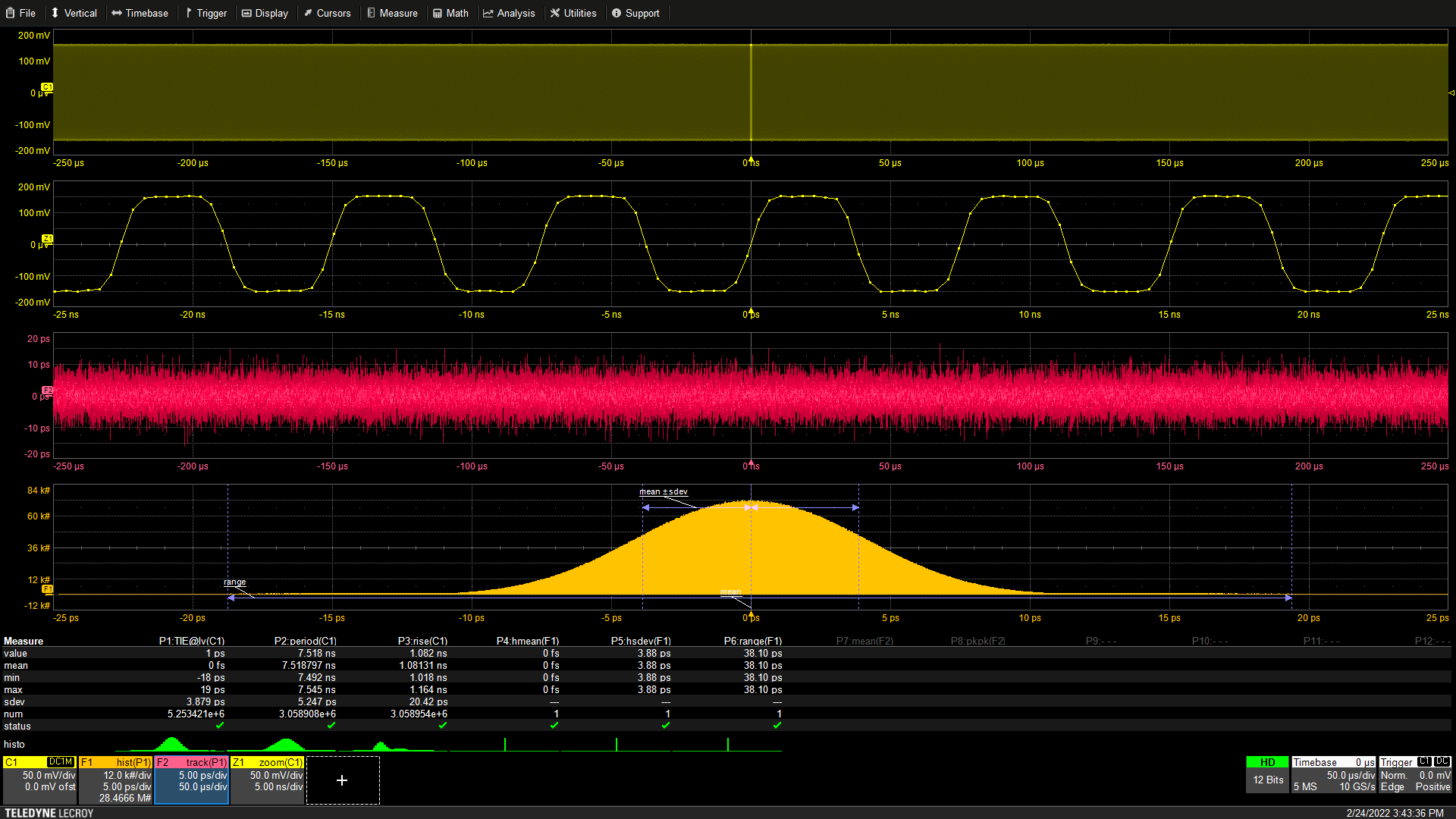Viewport: 1456px width, 819px height.
Task: Open the Timebase descriptor box
Action: [x=1333, y=775]
